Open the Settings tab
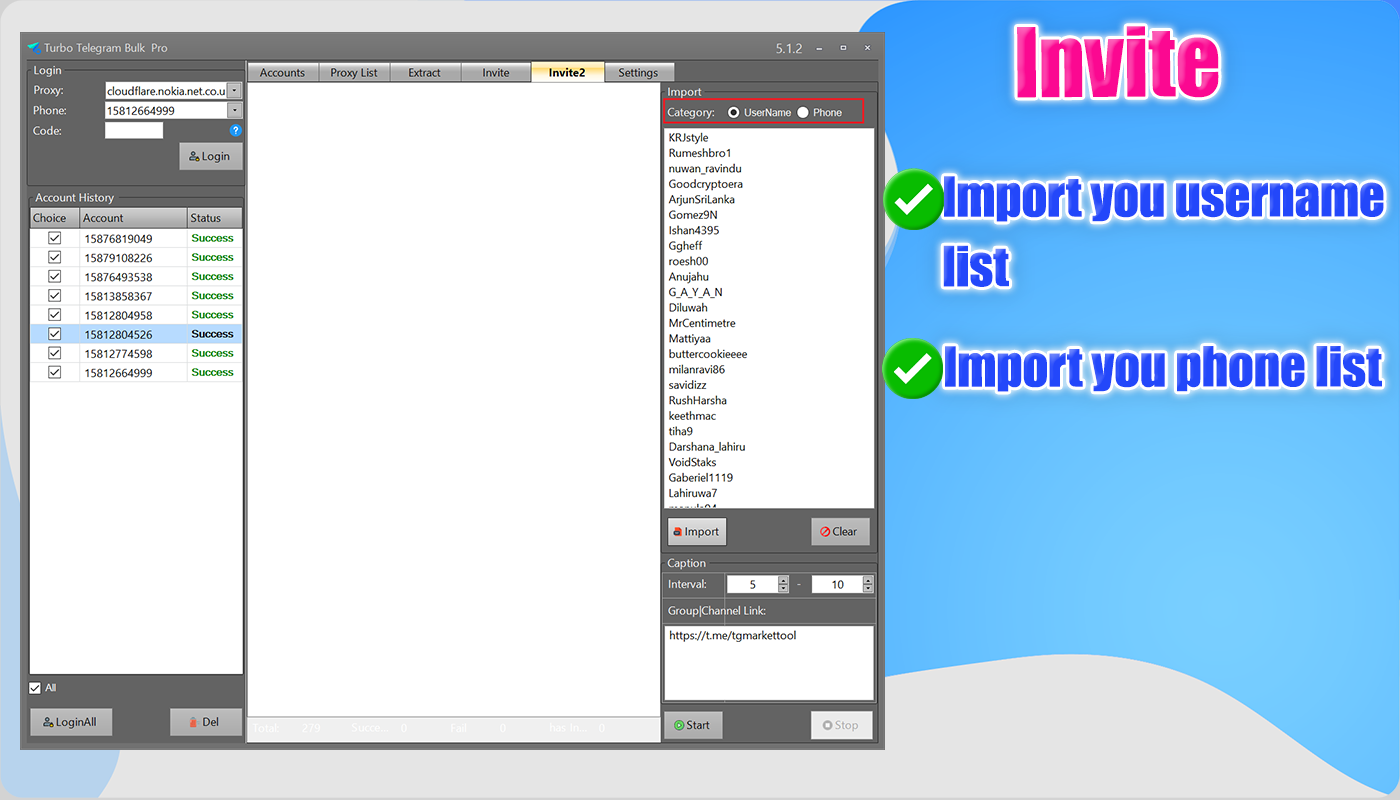The width and height of the screenshot is (1400, 800). point(638,73)
